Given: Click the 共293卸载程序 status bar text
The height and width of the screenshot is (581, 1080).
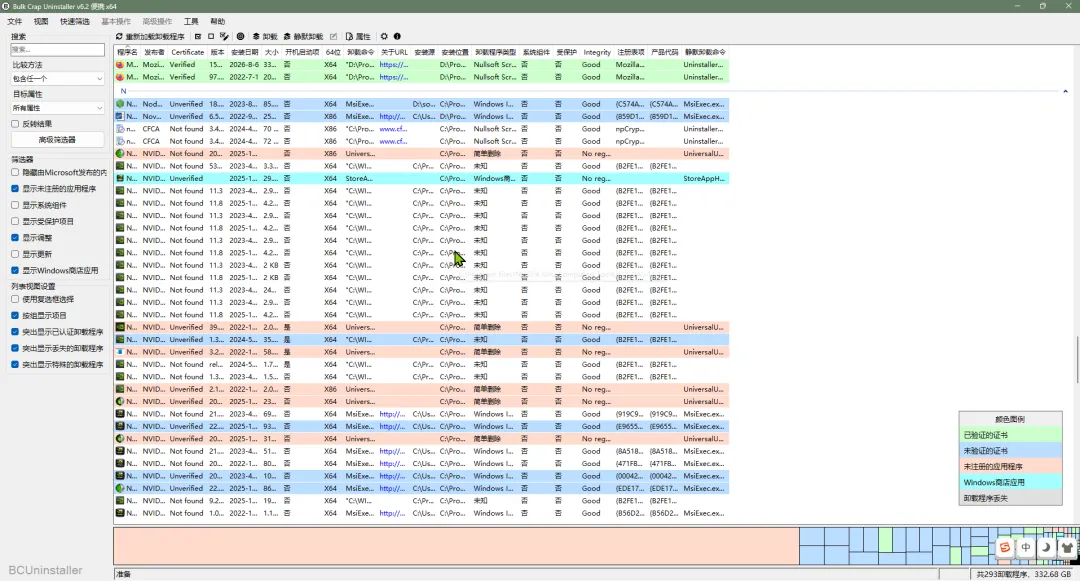Looking at the screenshot, I should (x=1023, y=574).
